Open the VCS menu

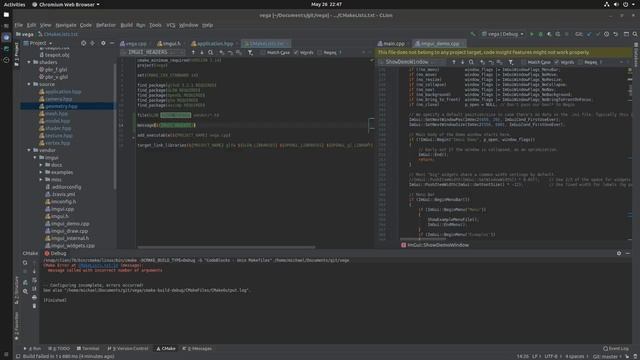171,25
